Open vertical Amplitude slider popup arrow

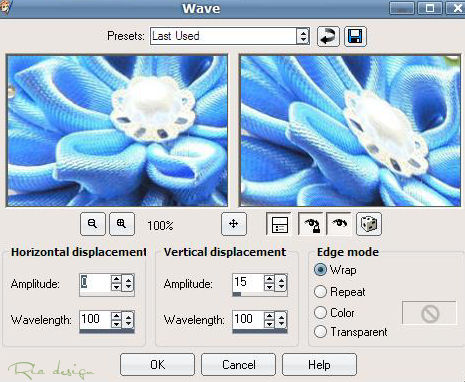282,283
